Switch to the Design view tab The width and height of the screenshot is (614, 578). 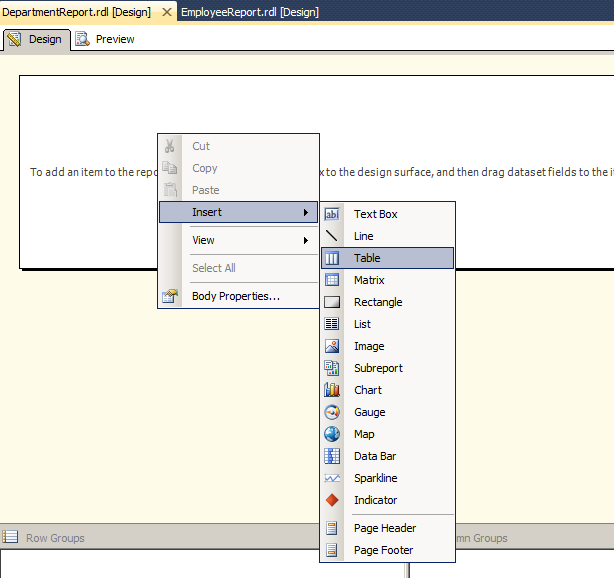[37, 40]
